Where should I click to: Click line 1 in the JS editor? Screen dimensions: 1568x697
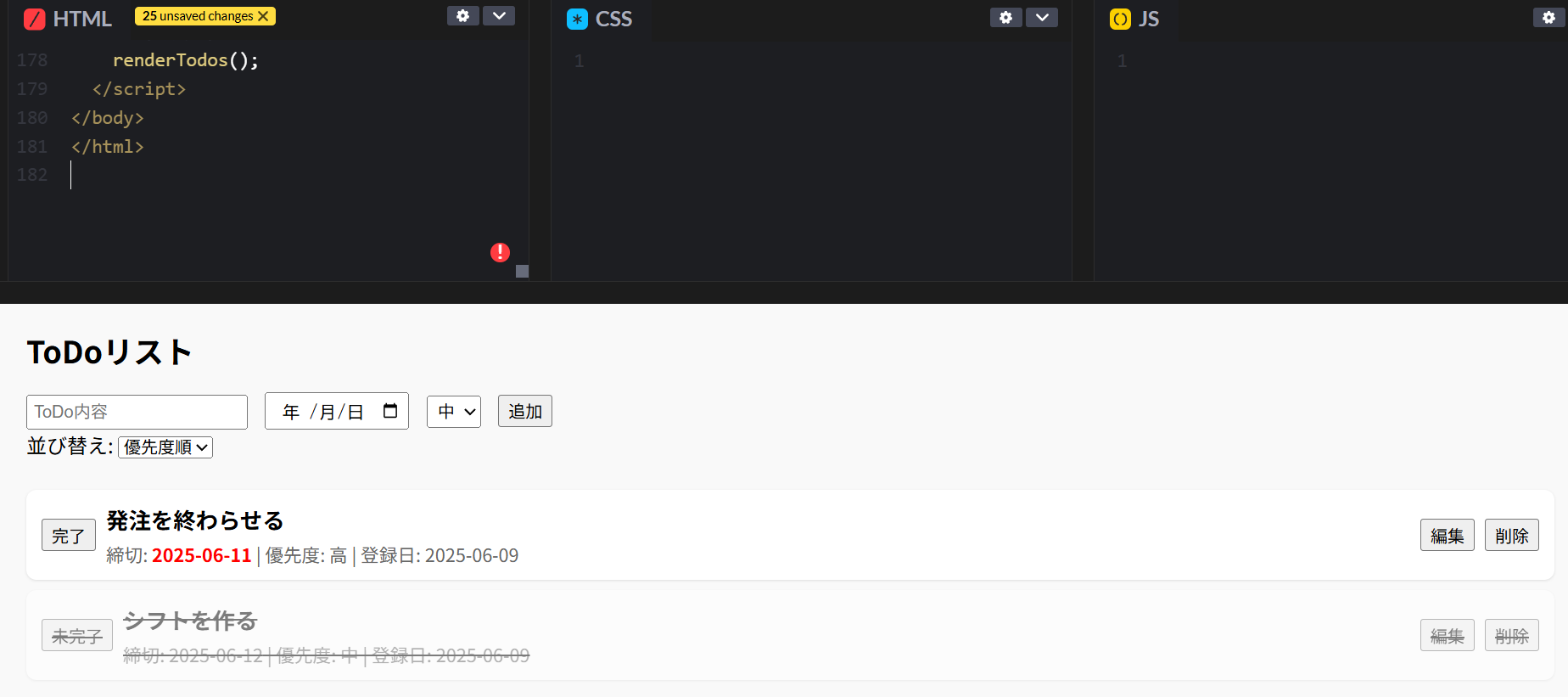1122,61
